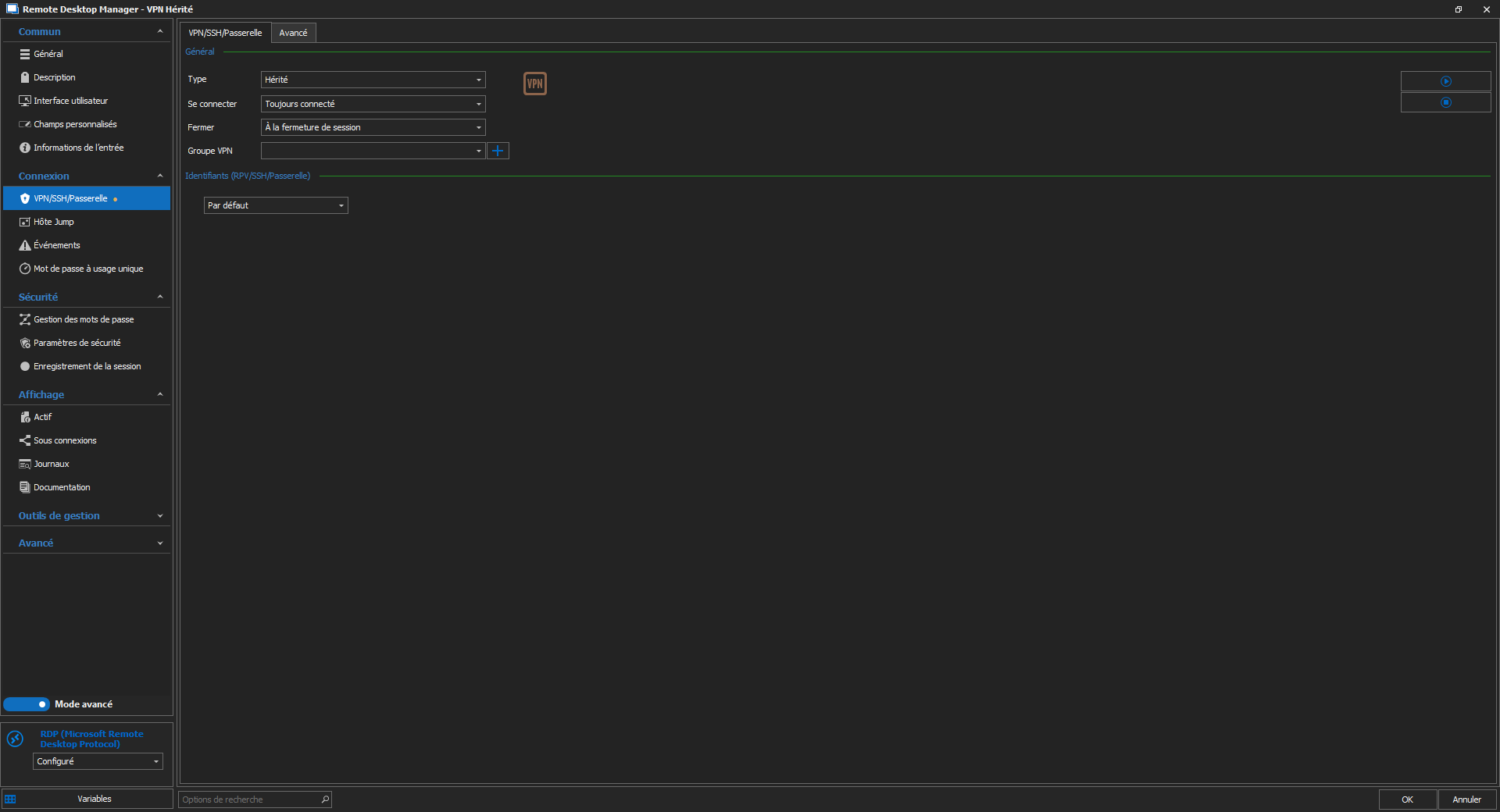Open the Type dropdown set to Hérité
The image size is (1500, 812).
click(373, 80)
